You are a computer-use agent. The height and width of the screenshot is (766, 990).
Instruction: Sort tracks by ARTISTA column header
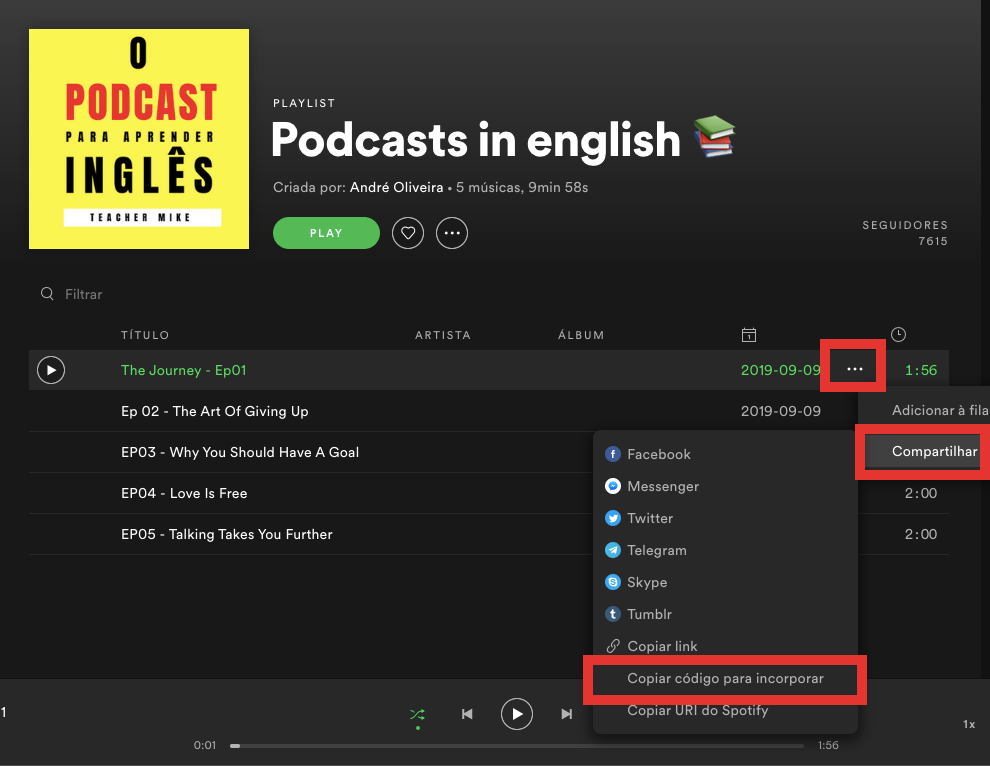click(x=443, y=335)
